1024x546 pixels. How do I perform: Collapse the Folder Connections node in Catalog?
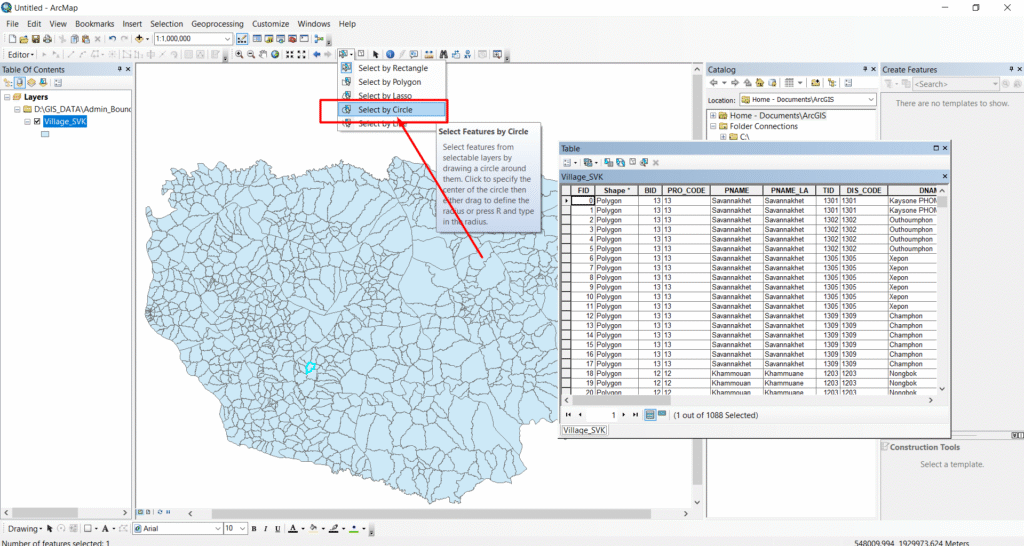pos(713,126)
